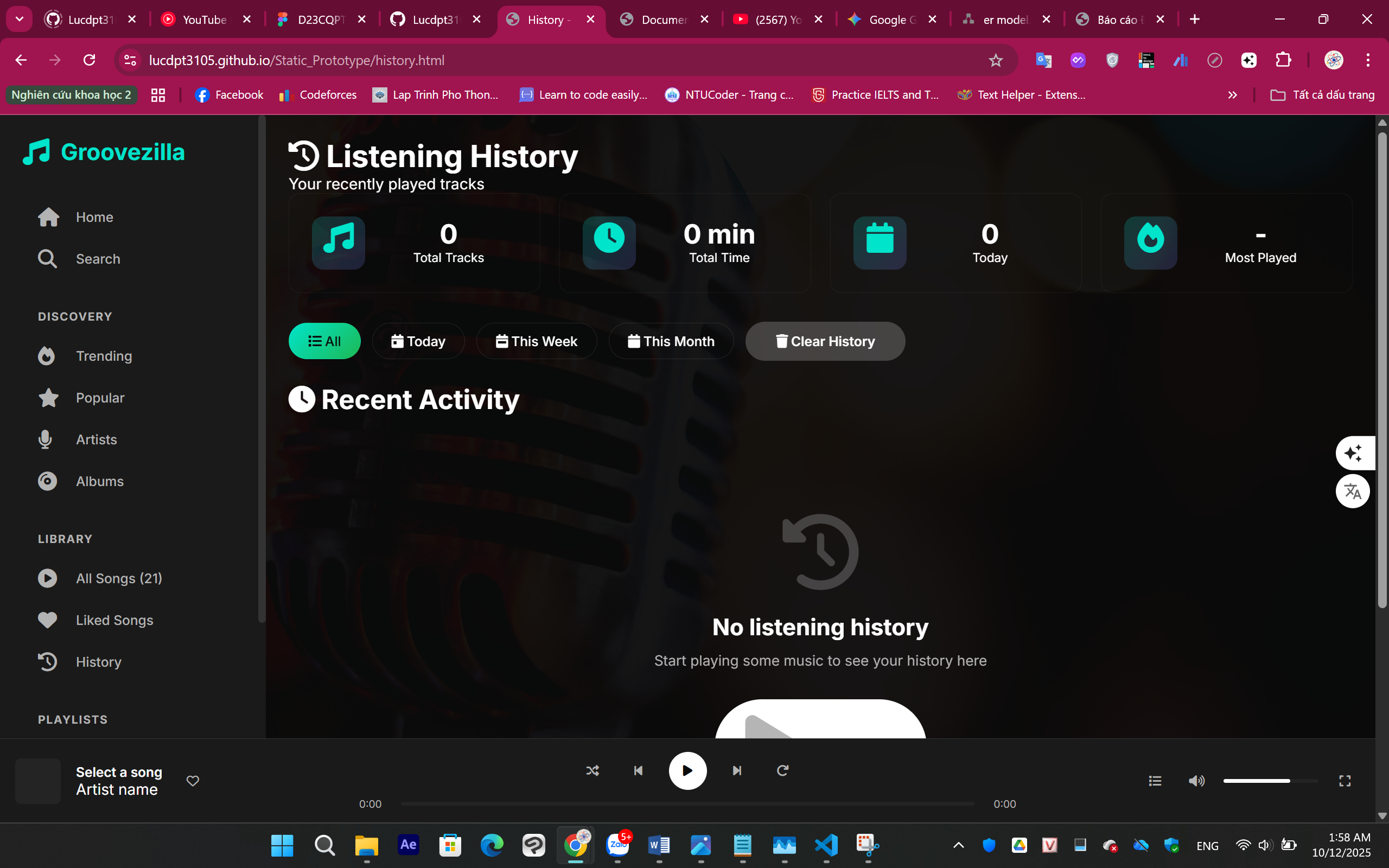Screen dimensions: 1389x868
Task: Open the queue list icon
Action: (x=1155, y=781)
